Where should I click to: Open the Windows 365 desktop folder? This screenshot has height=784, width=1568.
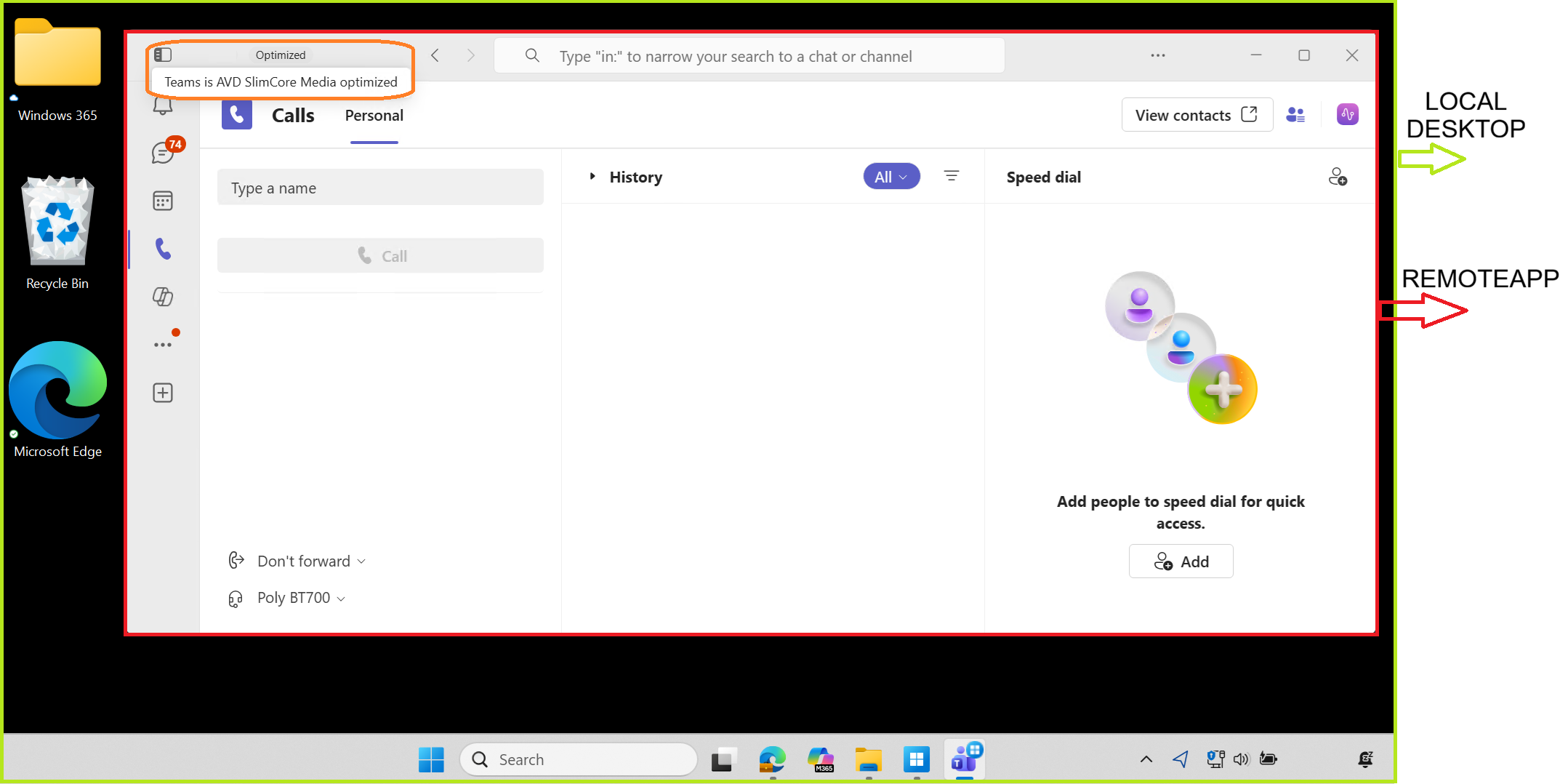coord(57,70)
